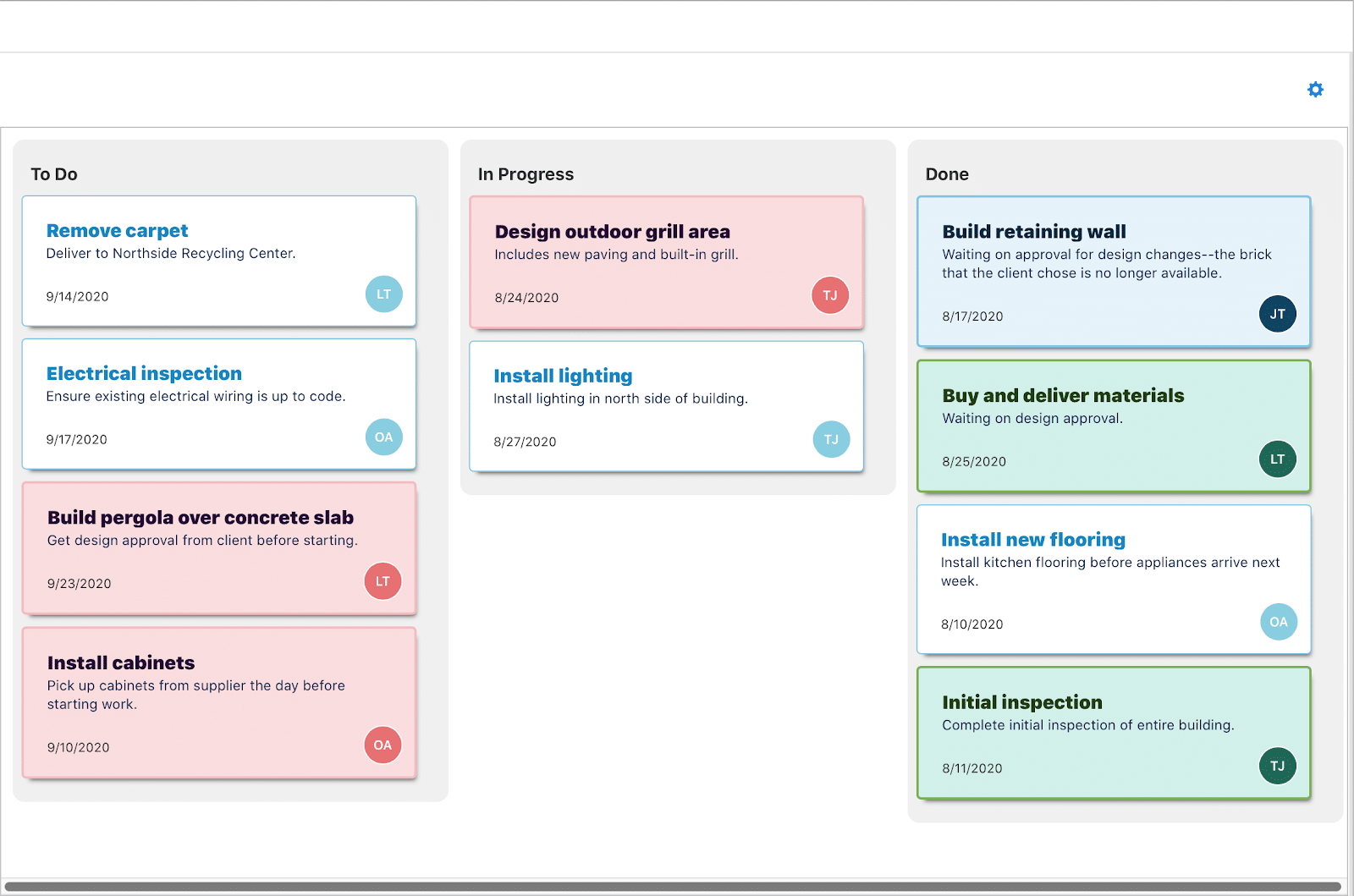Click the LT avatar on Remove carpet card

[x=384, y=294]
